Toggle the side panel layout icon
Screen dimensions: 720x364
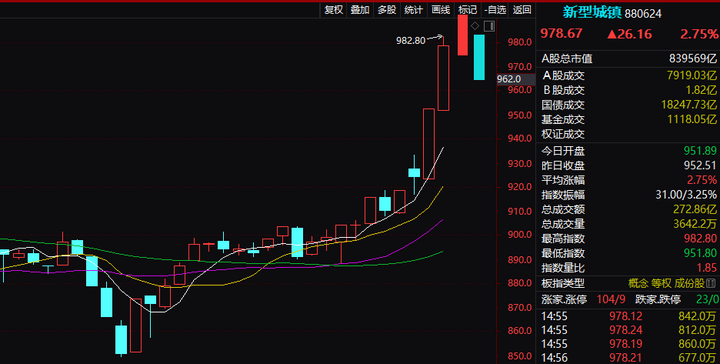pos(489,26)
